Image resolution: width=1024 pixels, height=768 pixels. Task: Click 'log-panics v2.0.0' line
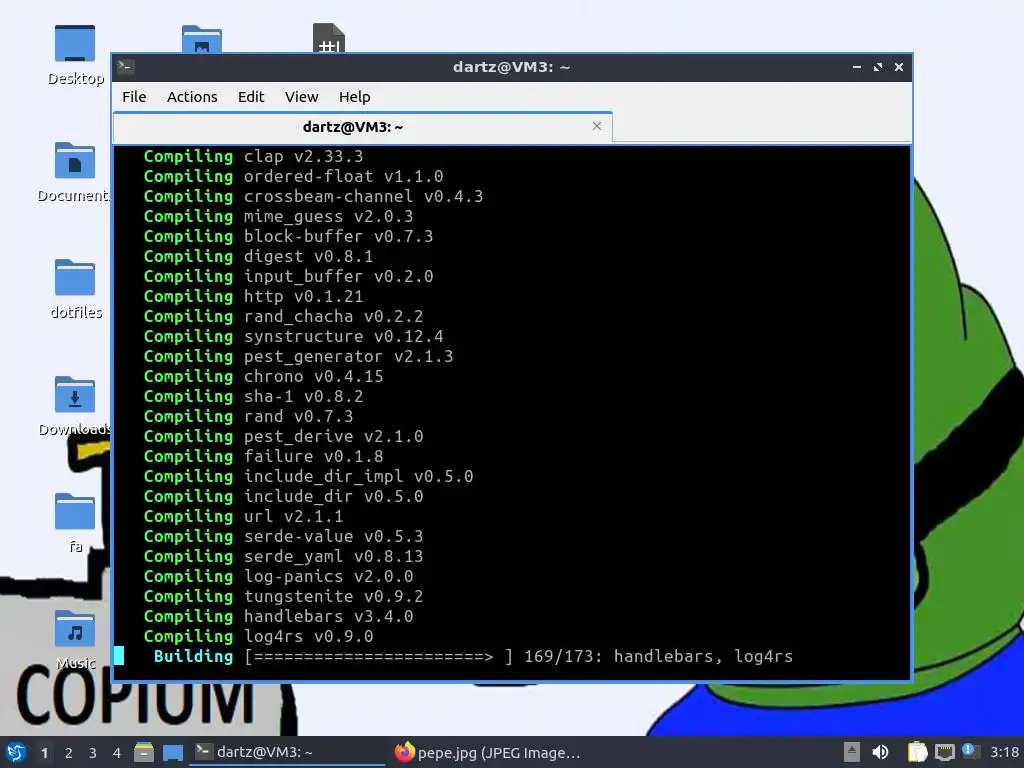click(328, 577)
